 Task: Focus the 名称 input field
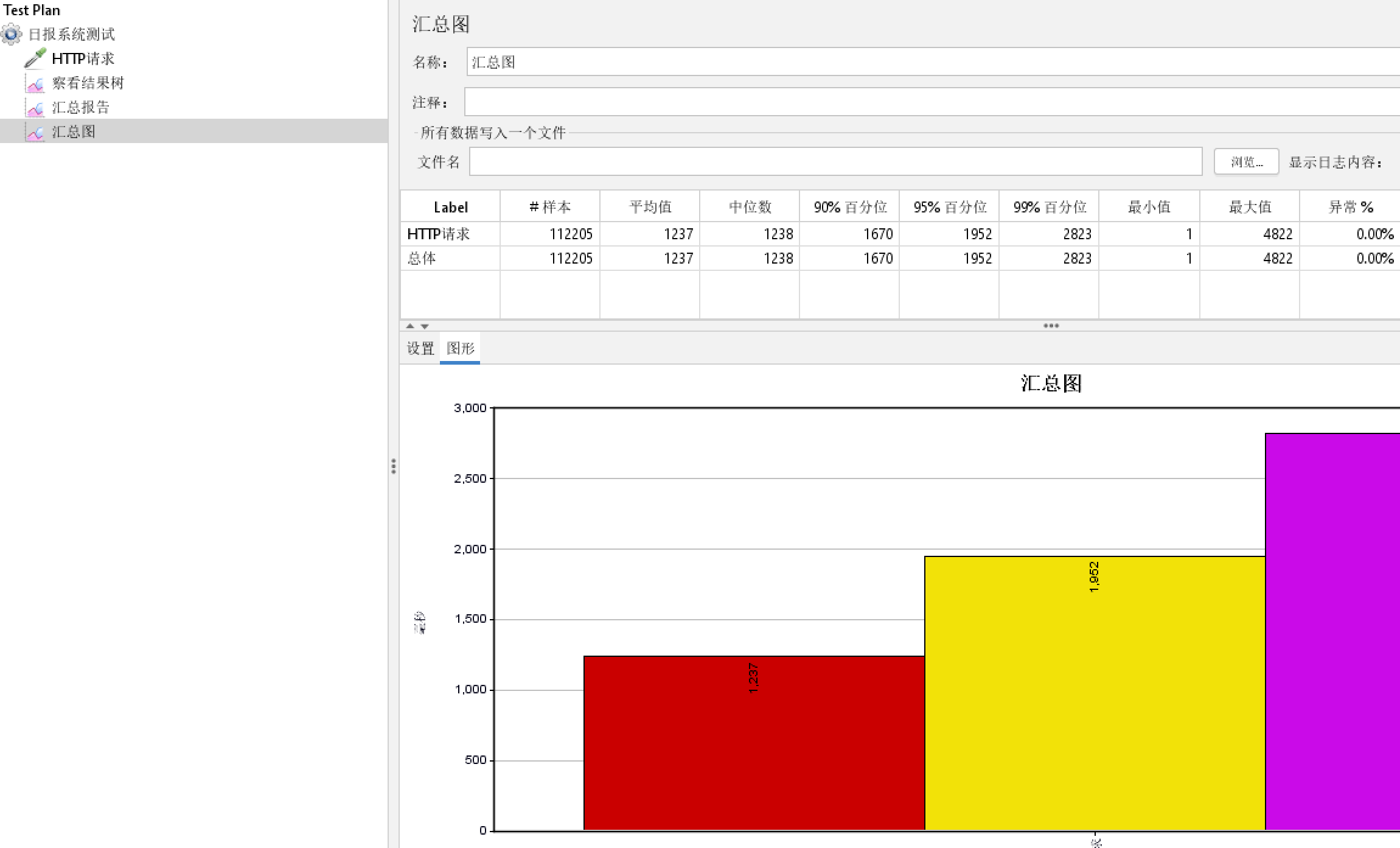[x=933, y=62]
